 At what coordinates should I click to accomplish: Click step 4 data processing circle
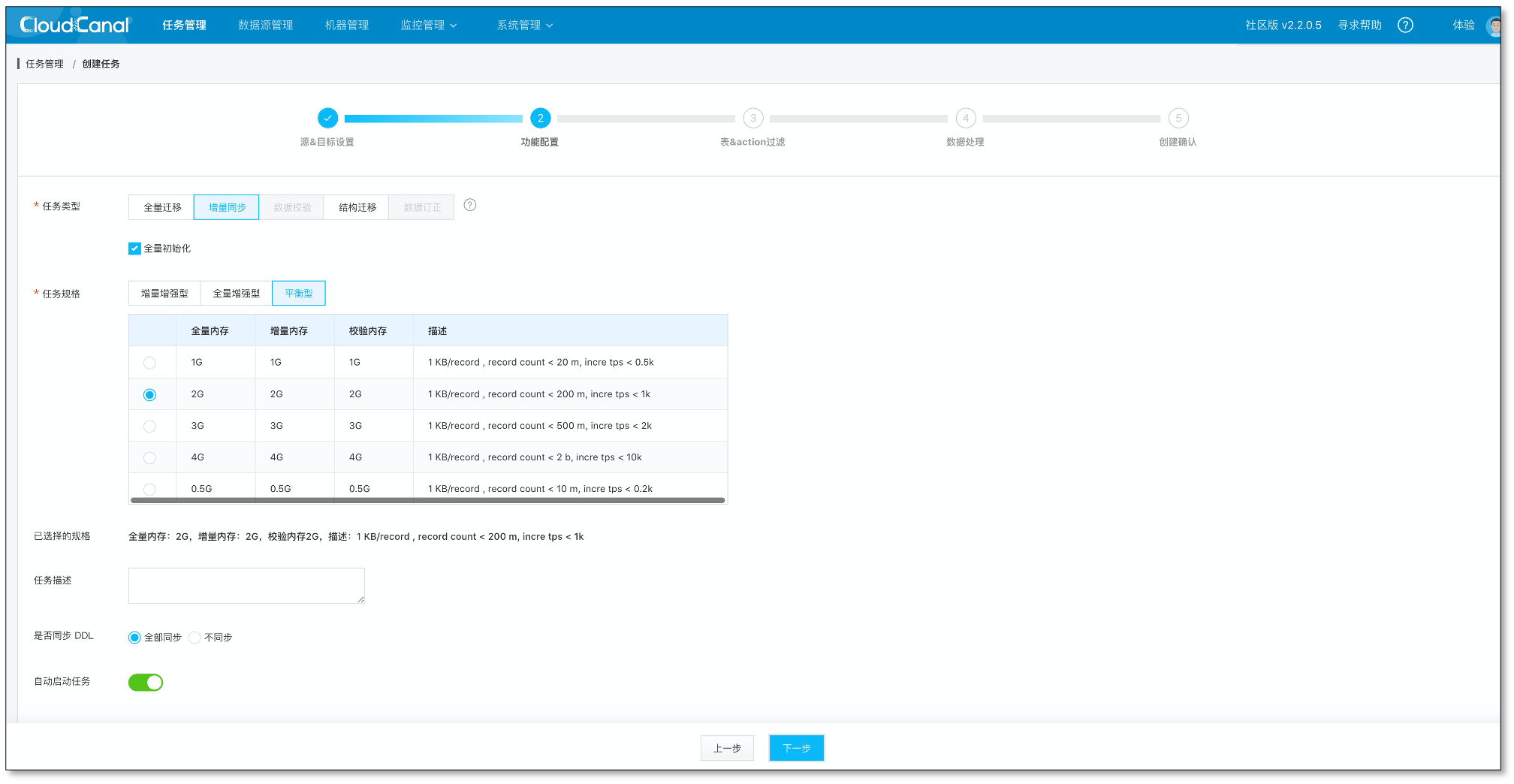pos(966,119)
